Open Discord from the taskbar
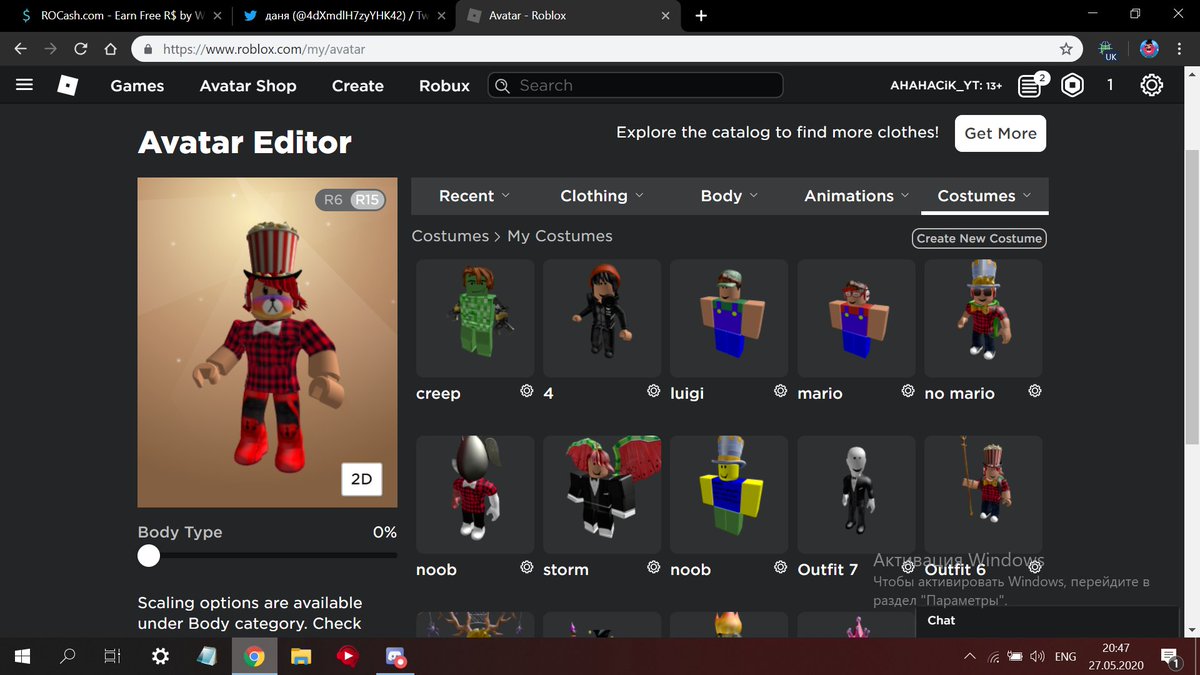The width and height of the screenshot is (1200, 675). [394, 657]
